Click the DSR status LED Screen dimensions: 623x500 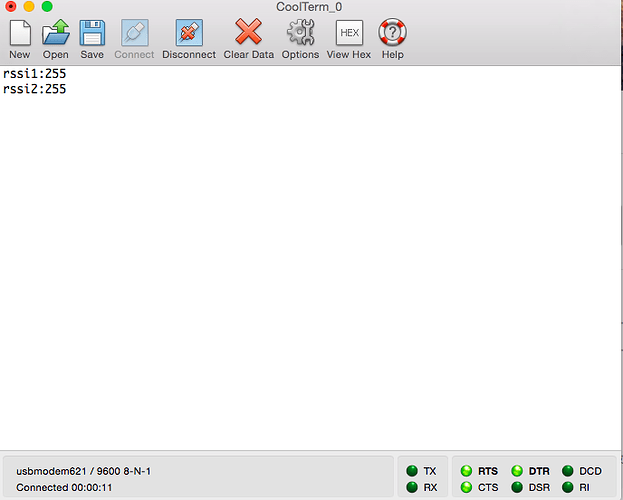(x=517, y=487)
